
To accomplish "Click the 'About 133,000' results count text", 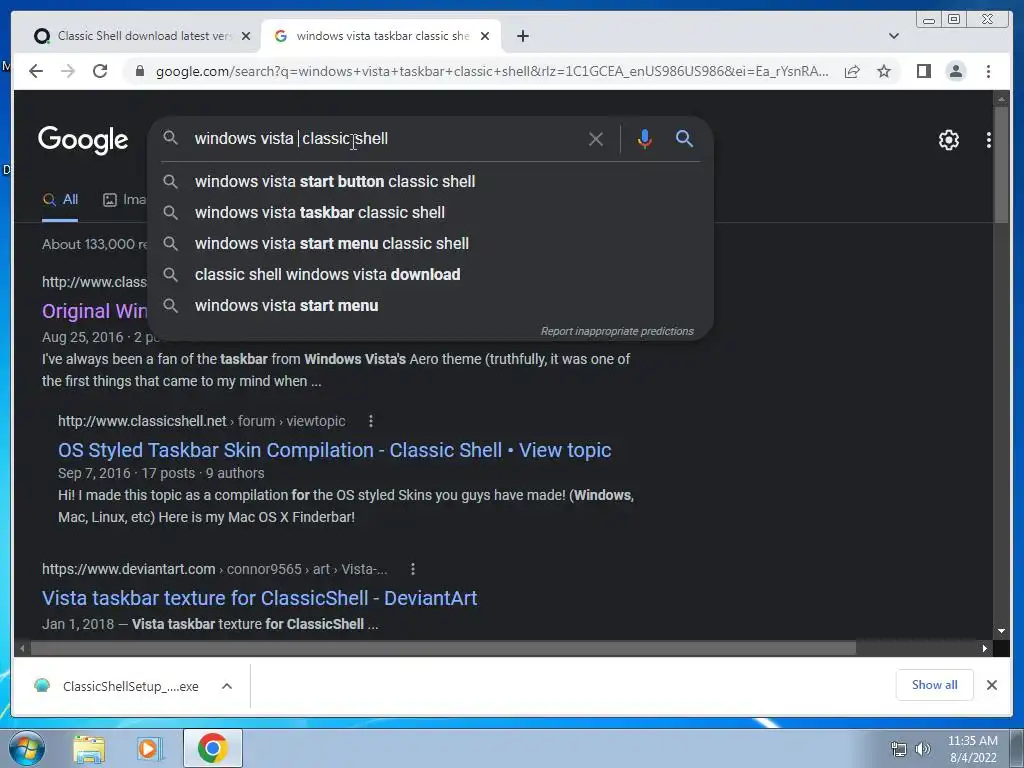I will pyautogui.click(x=95, y=244).
